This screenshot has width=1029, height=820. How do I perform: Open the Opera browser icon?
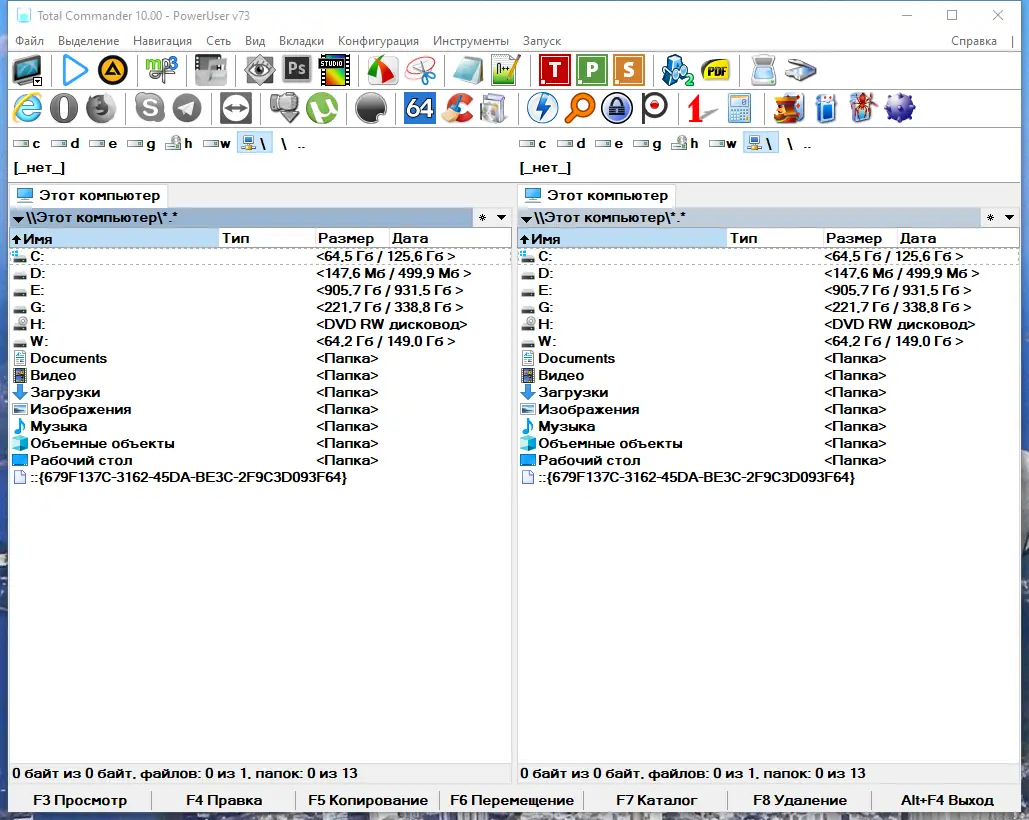click(x=64, y=108)
